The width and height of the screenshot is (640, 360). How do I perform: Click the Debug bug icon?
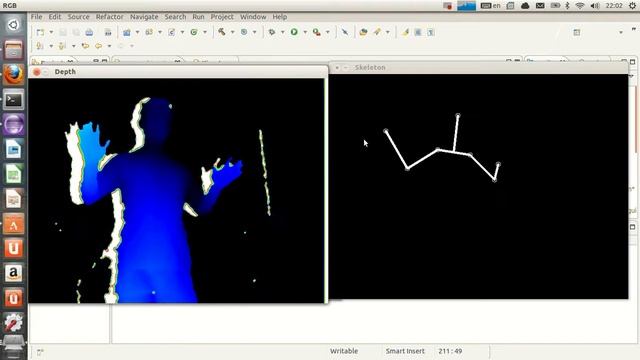(271, 32)
